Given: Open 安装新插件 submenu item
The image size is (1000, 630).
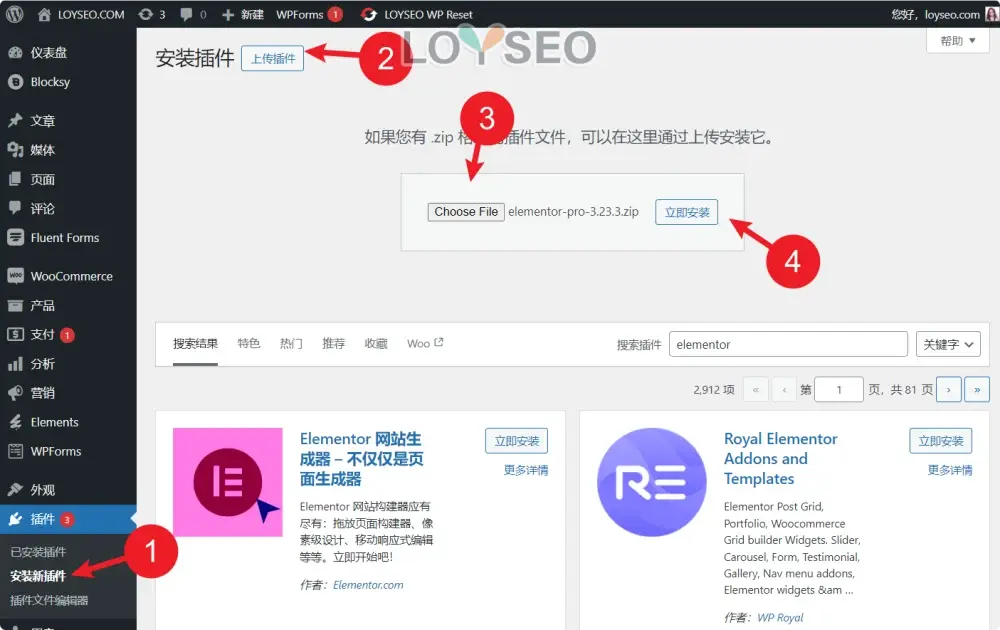Looking at the screenshot, I should click(38, 576).
